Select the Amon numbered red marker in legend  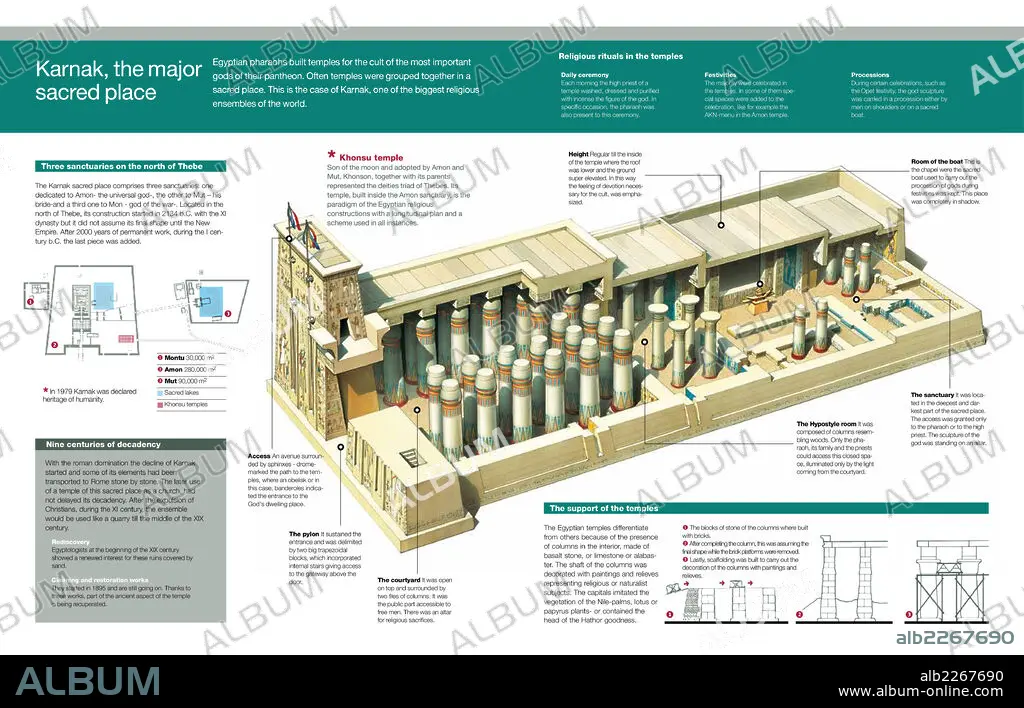pyautogui.click(x=160, y=370)
